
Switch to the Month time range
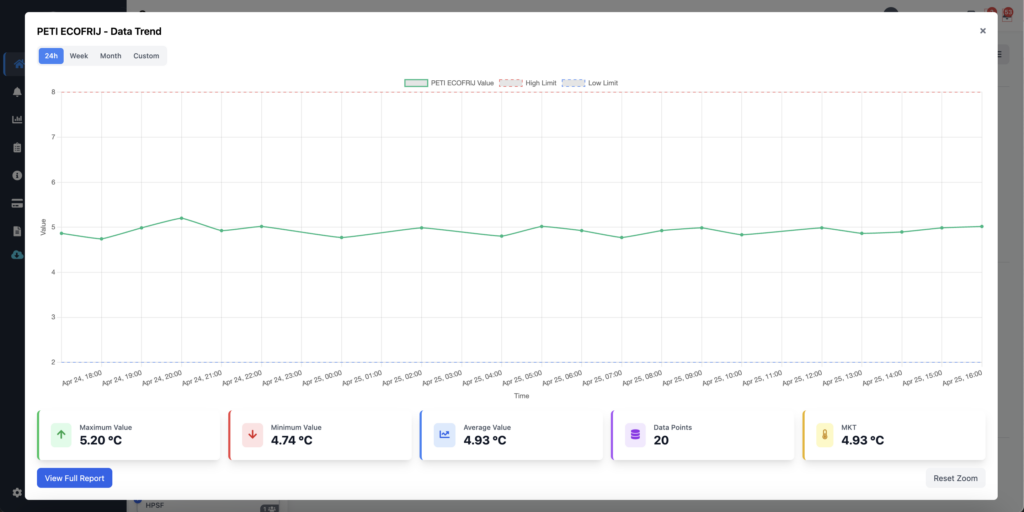coord(110,56)
